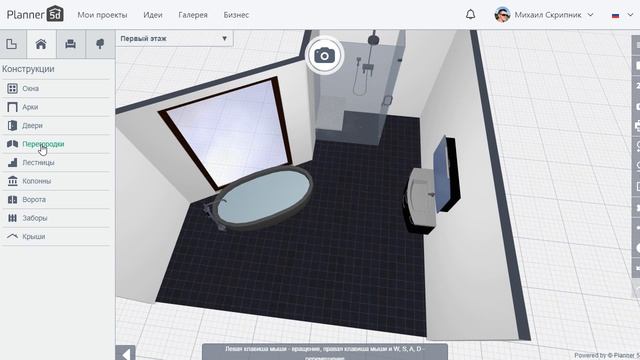Click the Окна window icon
The height and width of the screenshot is (360, 640).
13,88
